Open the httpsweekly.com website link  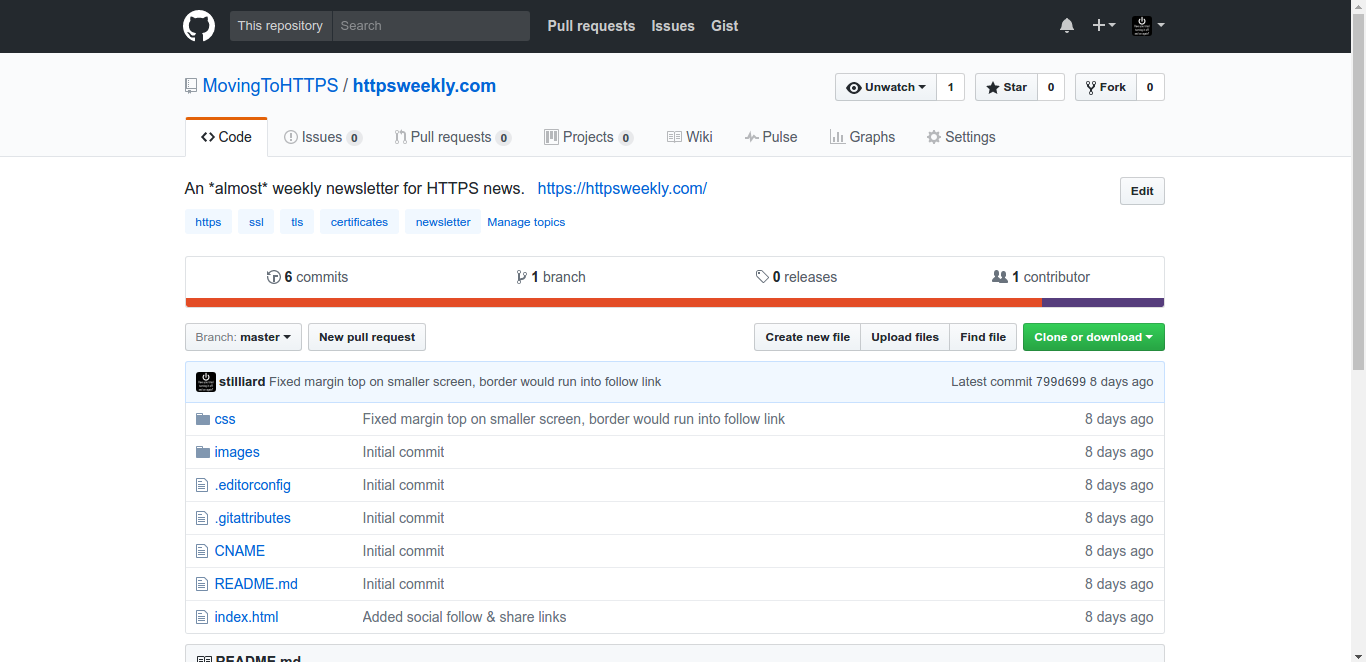pyautogui.click(x=622, y=188)
